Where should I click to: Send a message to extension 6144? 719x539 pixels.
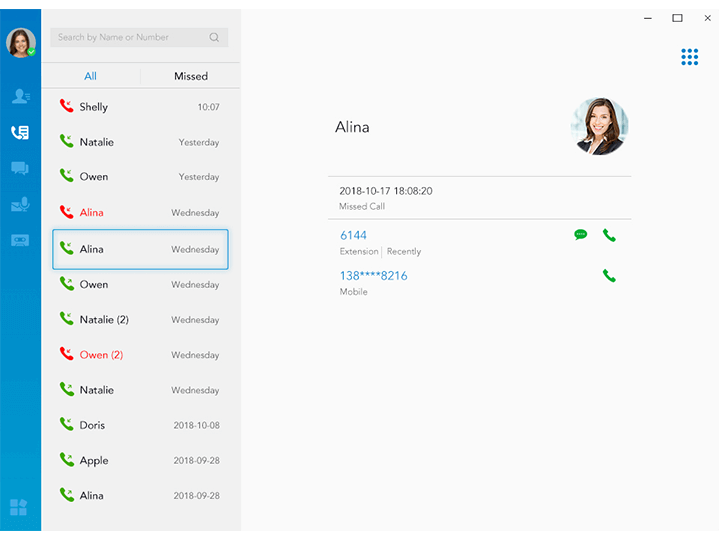click(x=581, y=235)
